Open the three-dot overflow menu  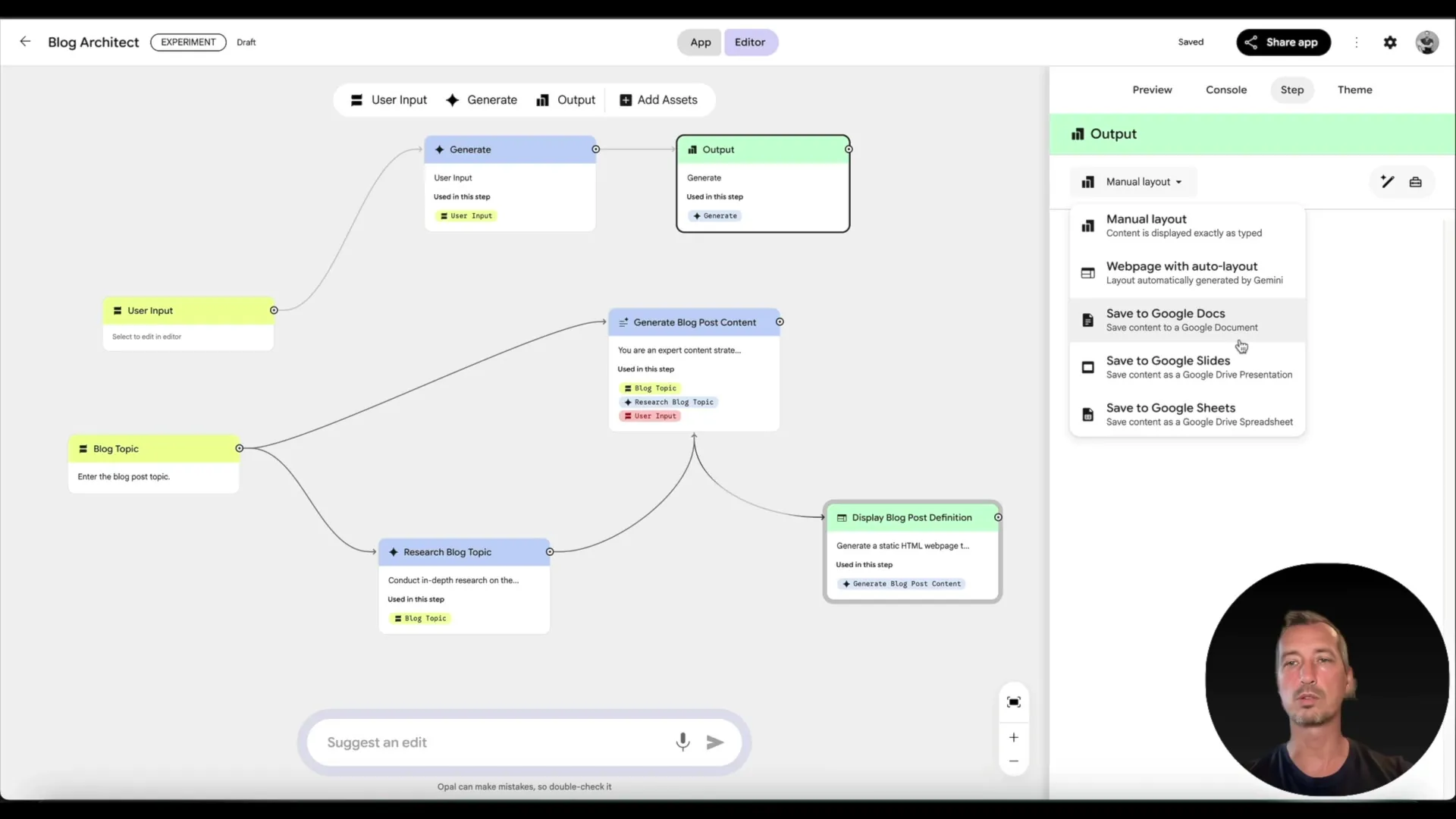(x=1357, y=42)
